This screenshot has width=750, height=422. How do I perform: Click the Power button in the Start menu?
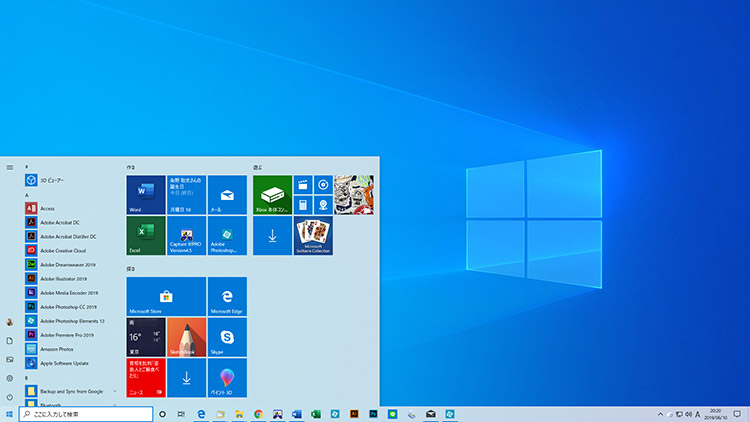[x=9, y=397]
